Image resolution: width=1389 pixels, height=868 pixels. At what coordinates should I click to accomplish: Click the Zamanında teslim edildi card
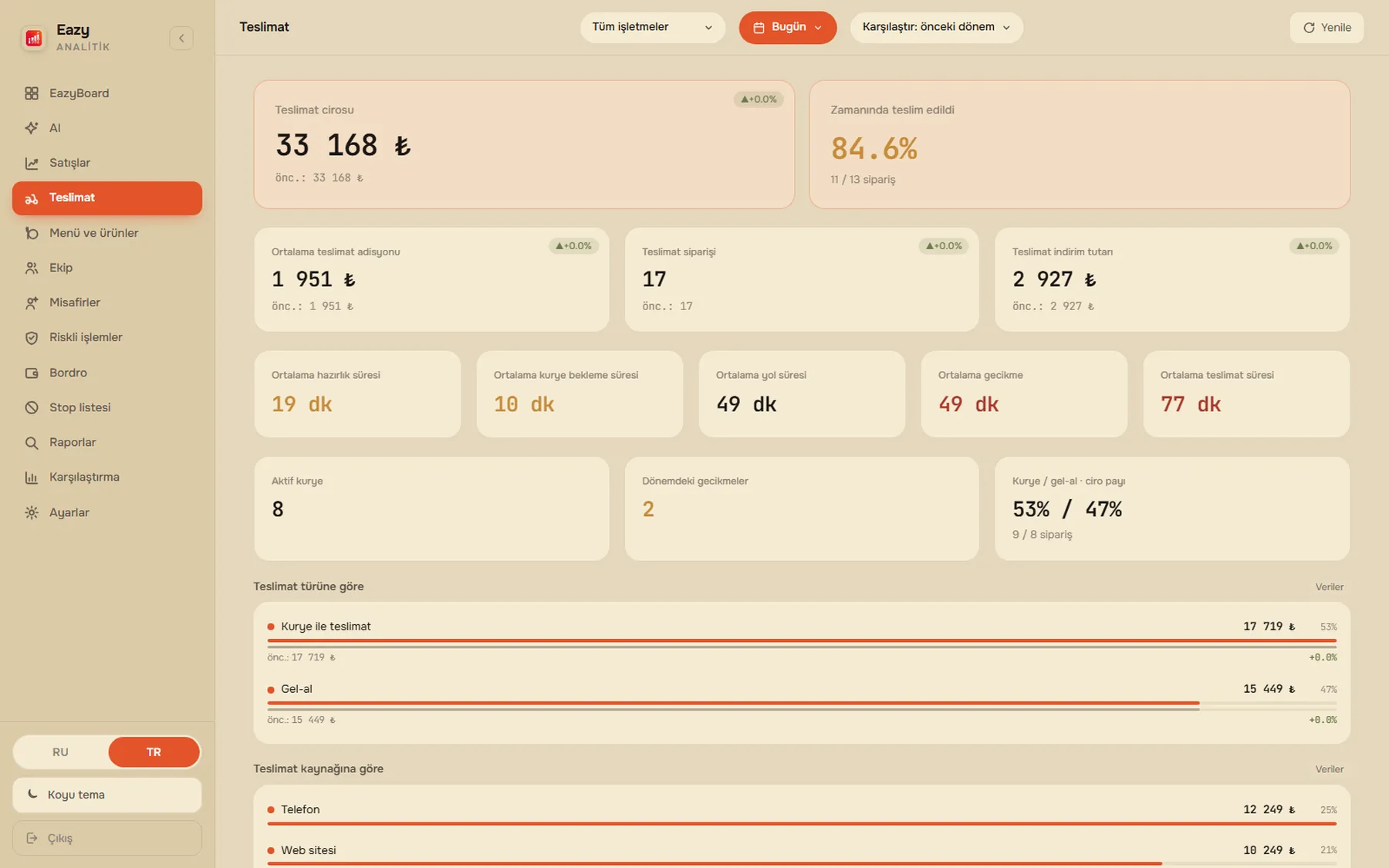(1080, 144)
